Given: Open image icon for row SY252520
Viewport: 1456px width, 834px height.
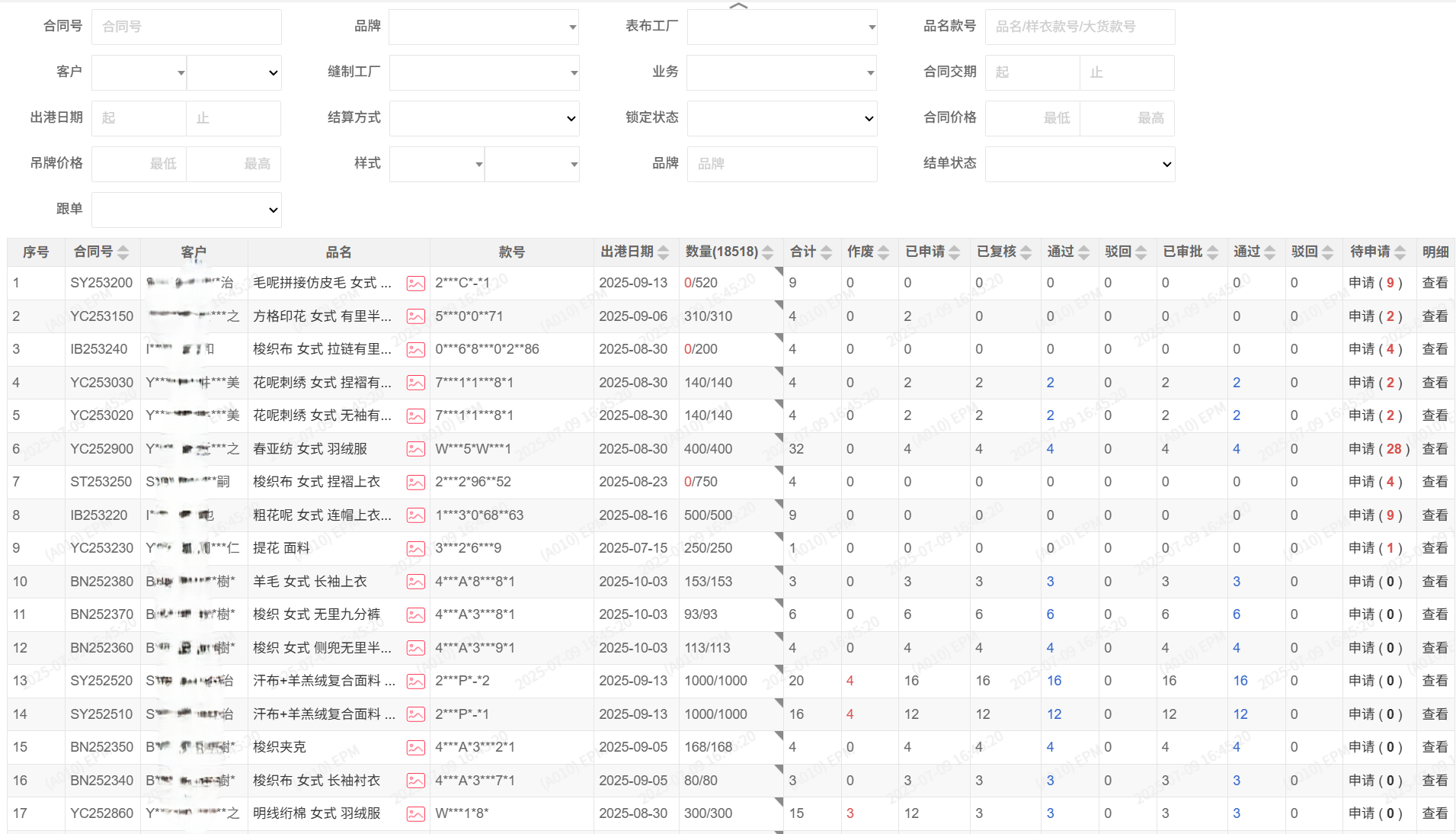Looking at the screenshot, I should point(415,682).
